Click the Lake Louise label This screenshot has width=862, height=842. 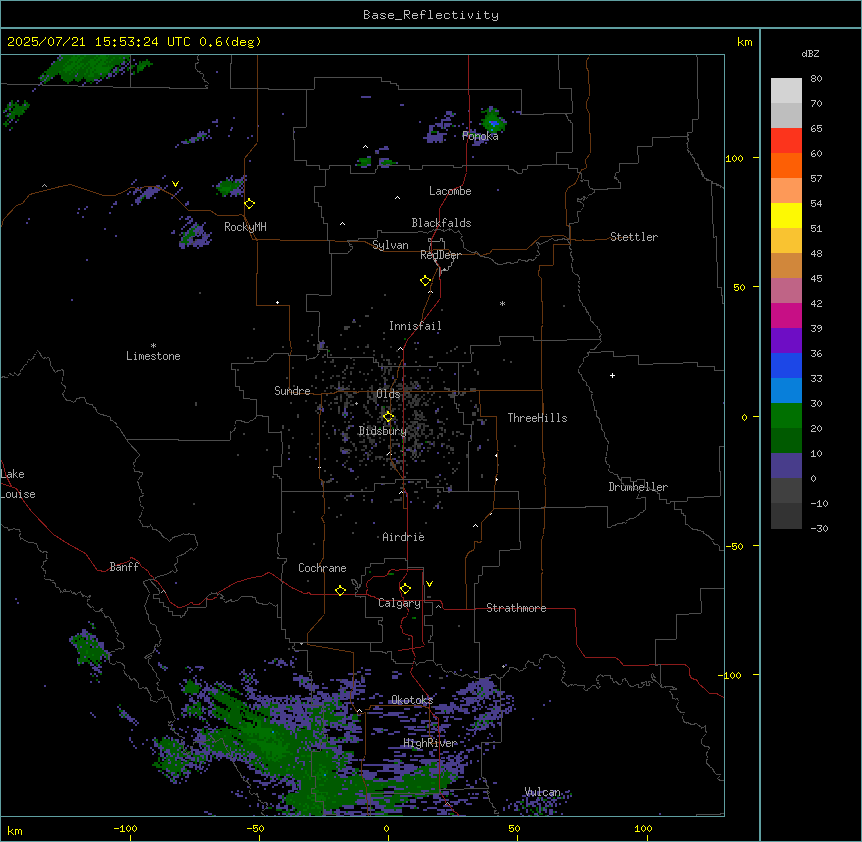point(18,484)
